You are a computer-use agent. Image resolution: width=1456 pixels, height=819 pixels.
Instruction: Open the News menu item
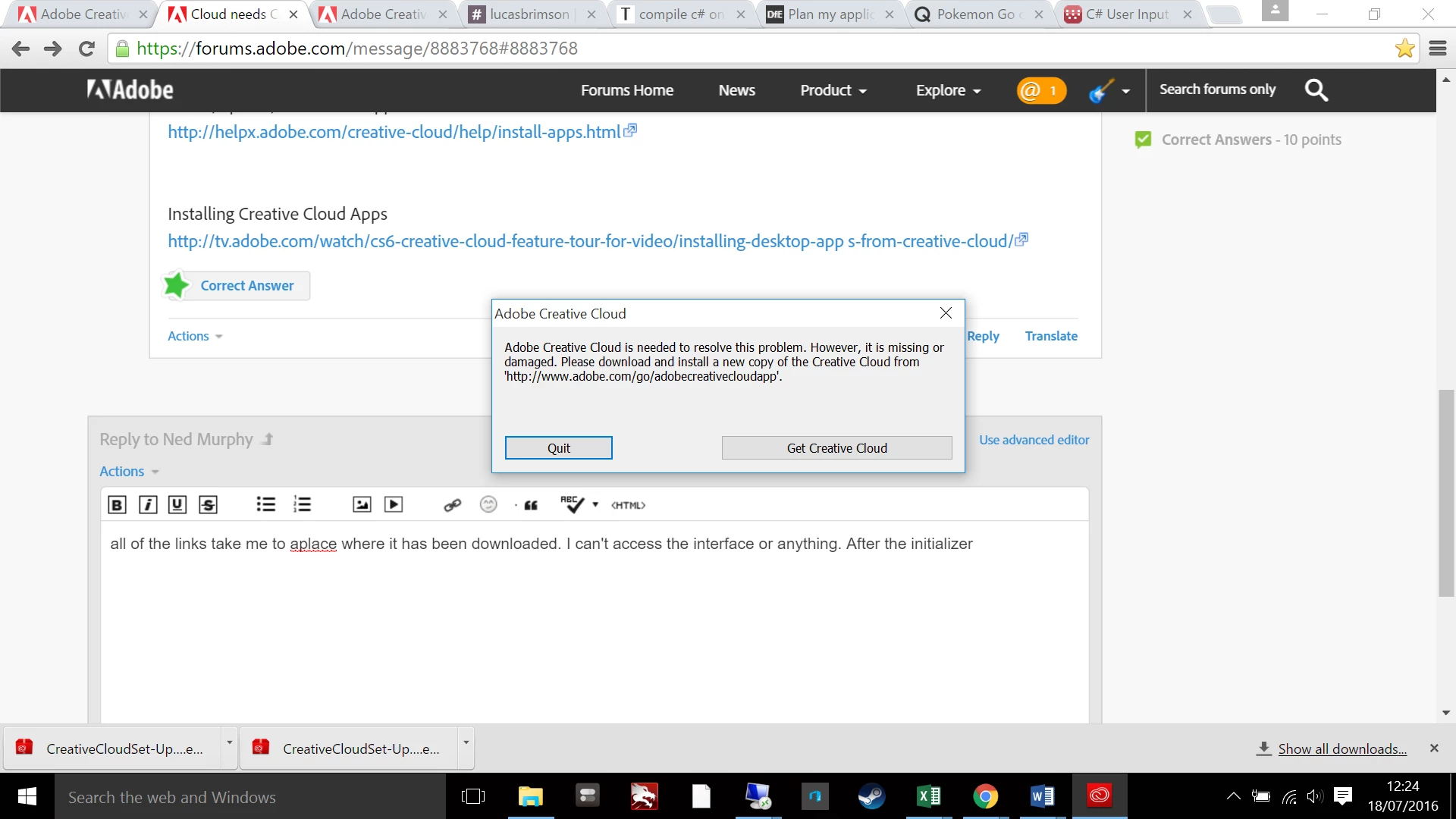pos(737,90)
